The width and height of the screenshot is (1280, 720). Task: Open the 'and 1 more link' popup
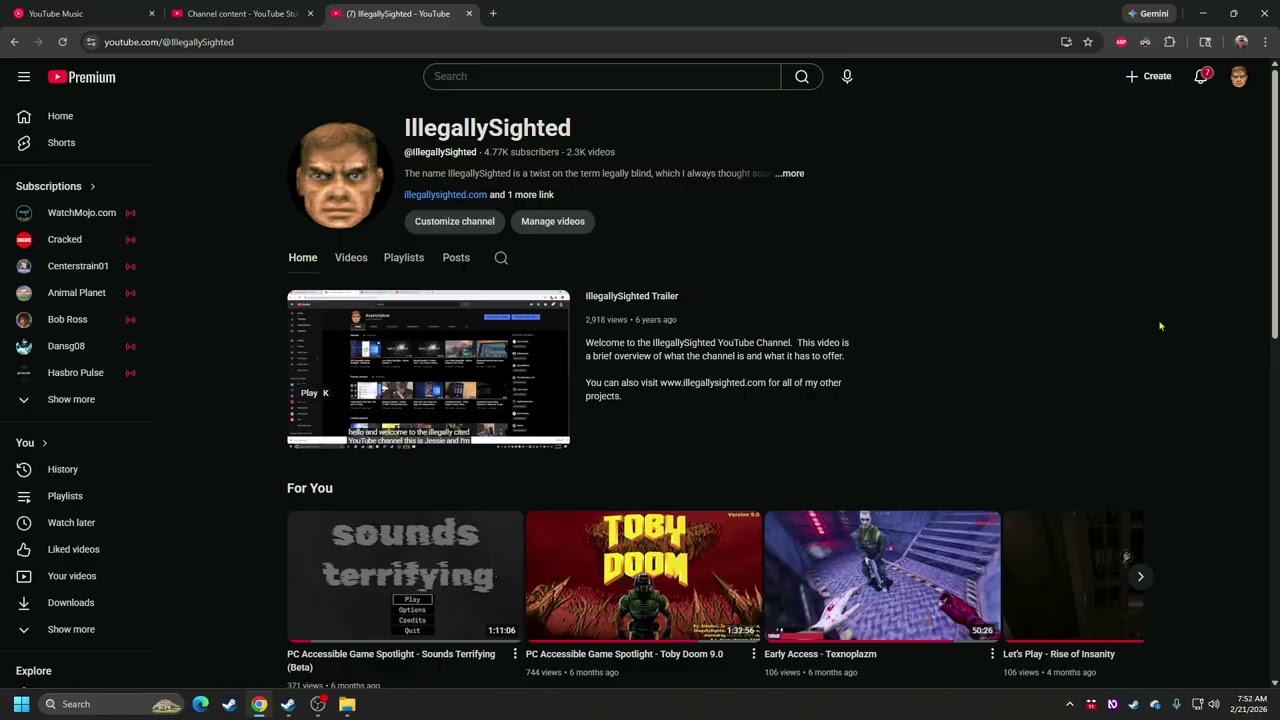pyautogui.click(x=522, y=195)
